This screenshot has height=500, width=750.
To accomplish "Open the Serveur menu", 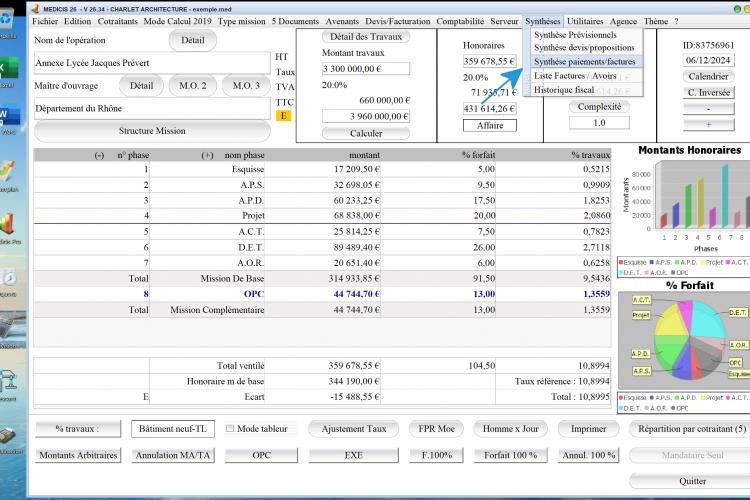I will [x=504, y=22].
